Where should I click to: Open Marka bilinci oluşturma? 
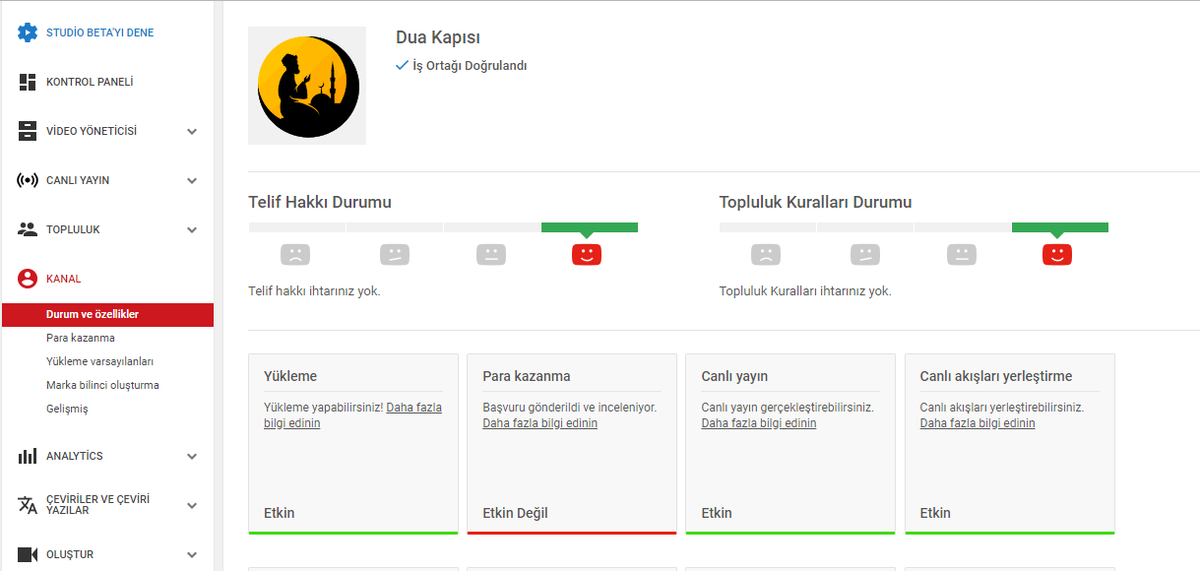point(103,385)
